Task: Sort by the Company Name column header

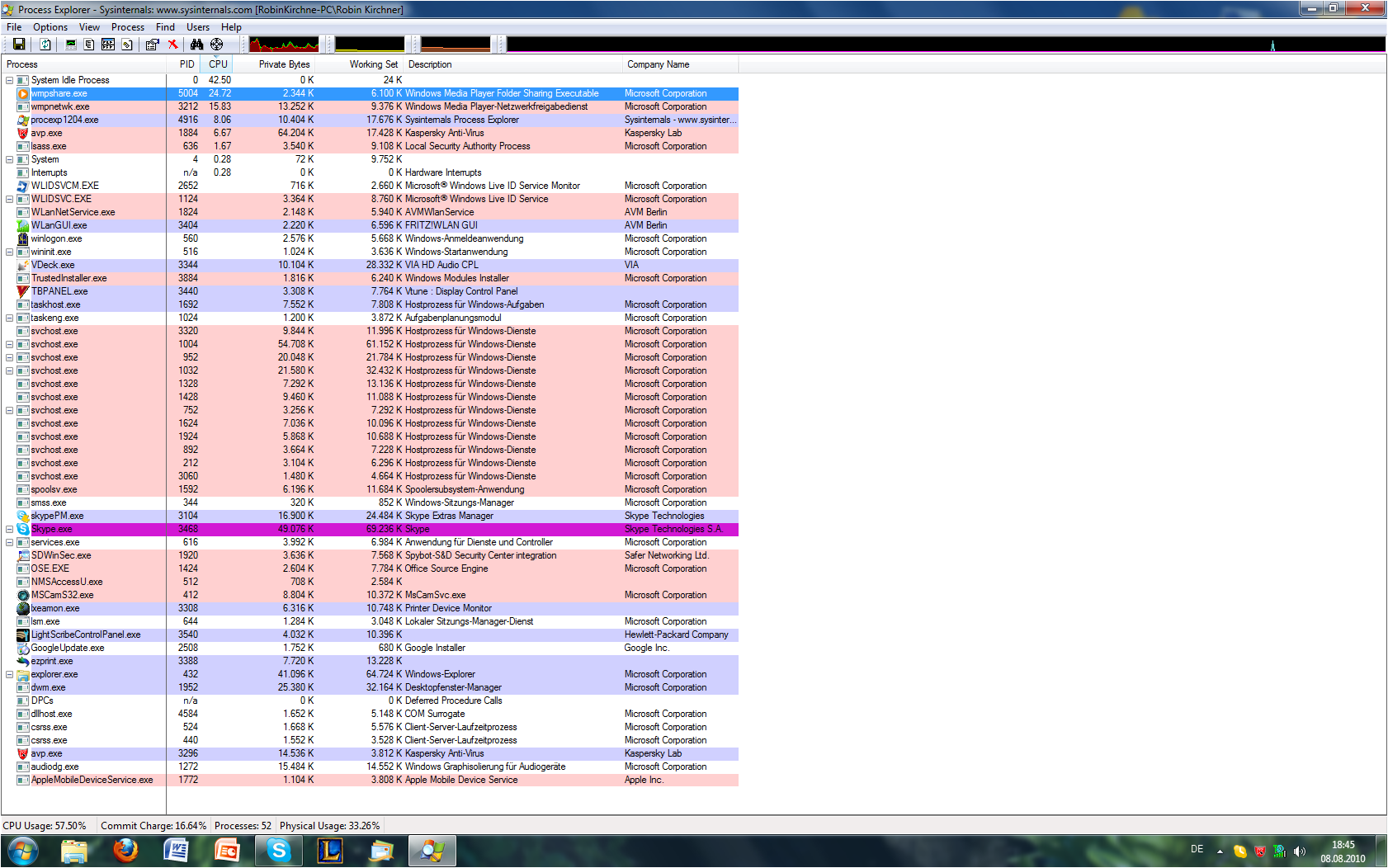Action: (681, 64)
